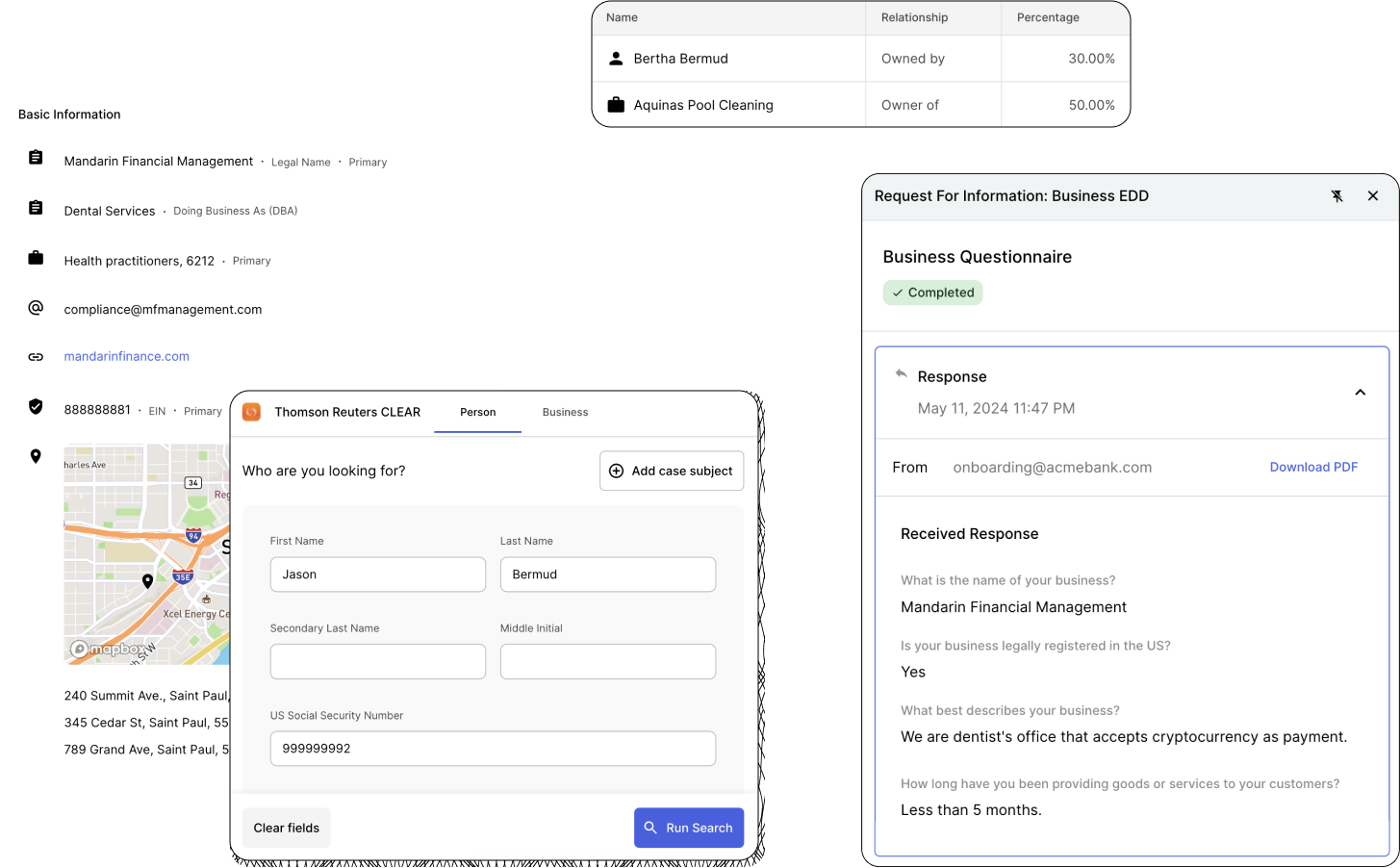Image resolution: width=1400 pixels, height=868 pixels.
Task: Click the Name column header
Action: pos(622,17)
